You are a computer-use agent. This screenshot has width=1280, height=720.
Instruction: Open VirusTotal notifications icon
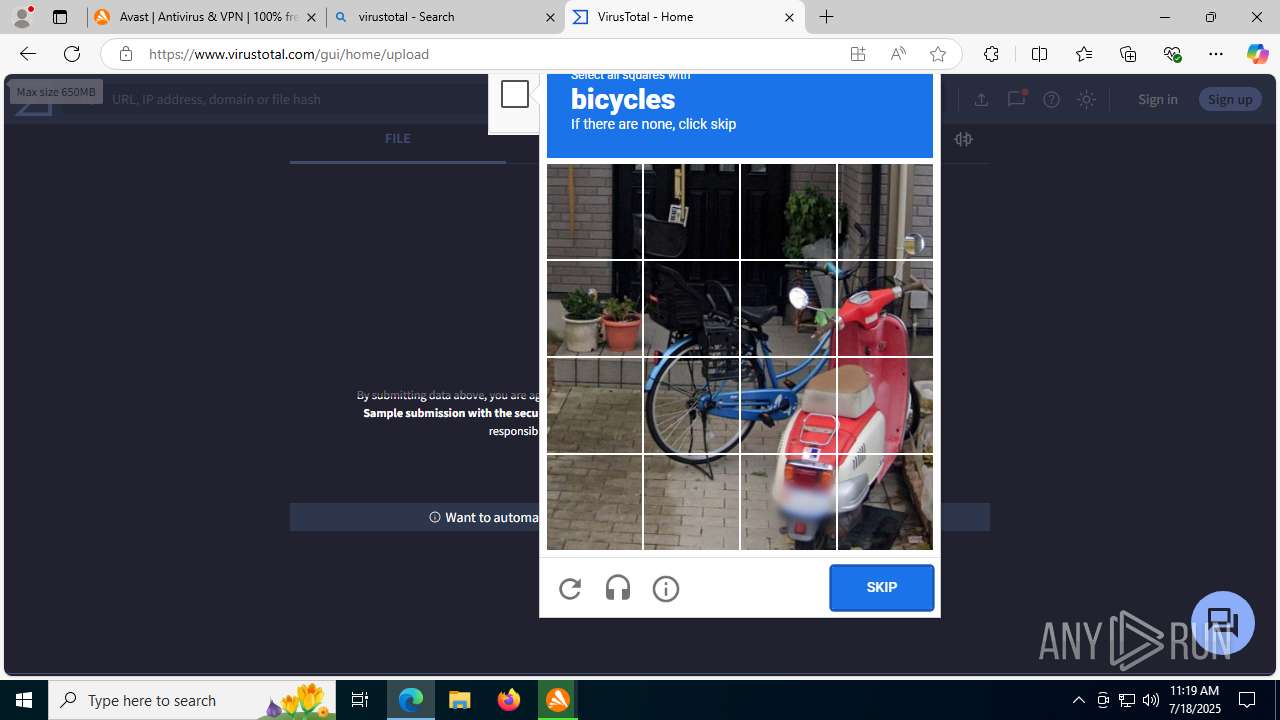click(1016, 99)
